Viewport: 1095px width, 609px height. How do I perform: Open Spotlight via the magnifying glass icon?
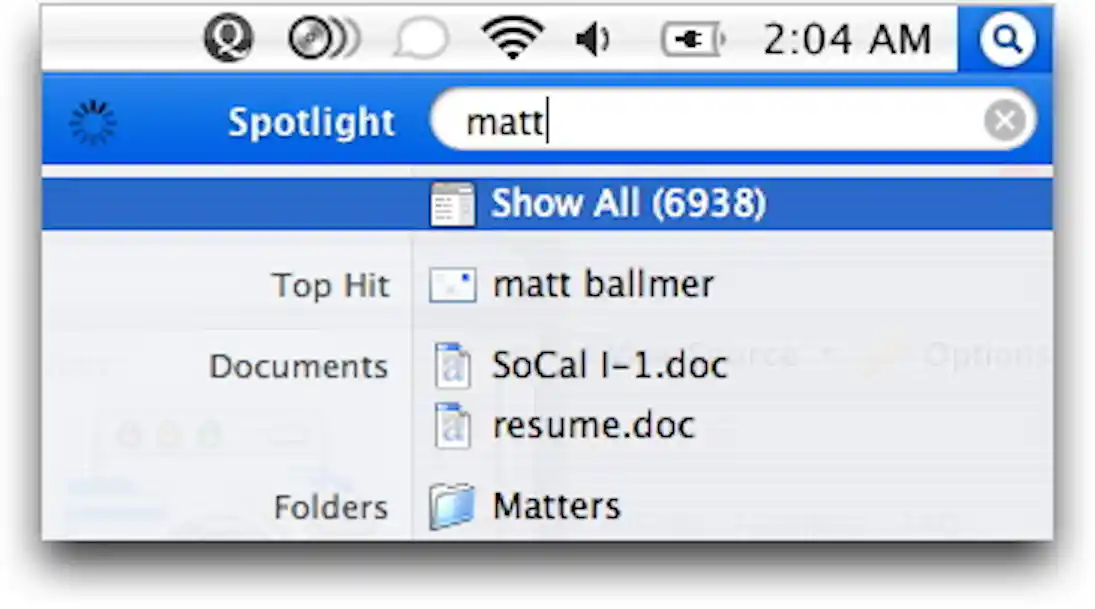point(1006,39)
